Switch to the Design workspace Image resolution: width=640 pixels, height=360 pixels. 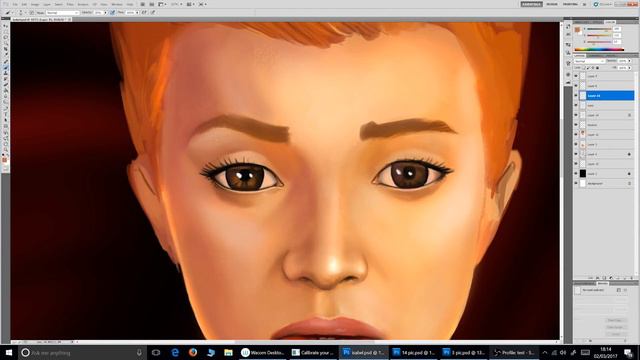click(x=552, y=4)
